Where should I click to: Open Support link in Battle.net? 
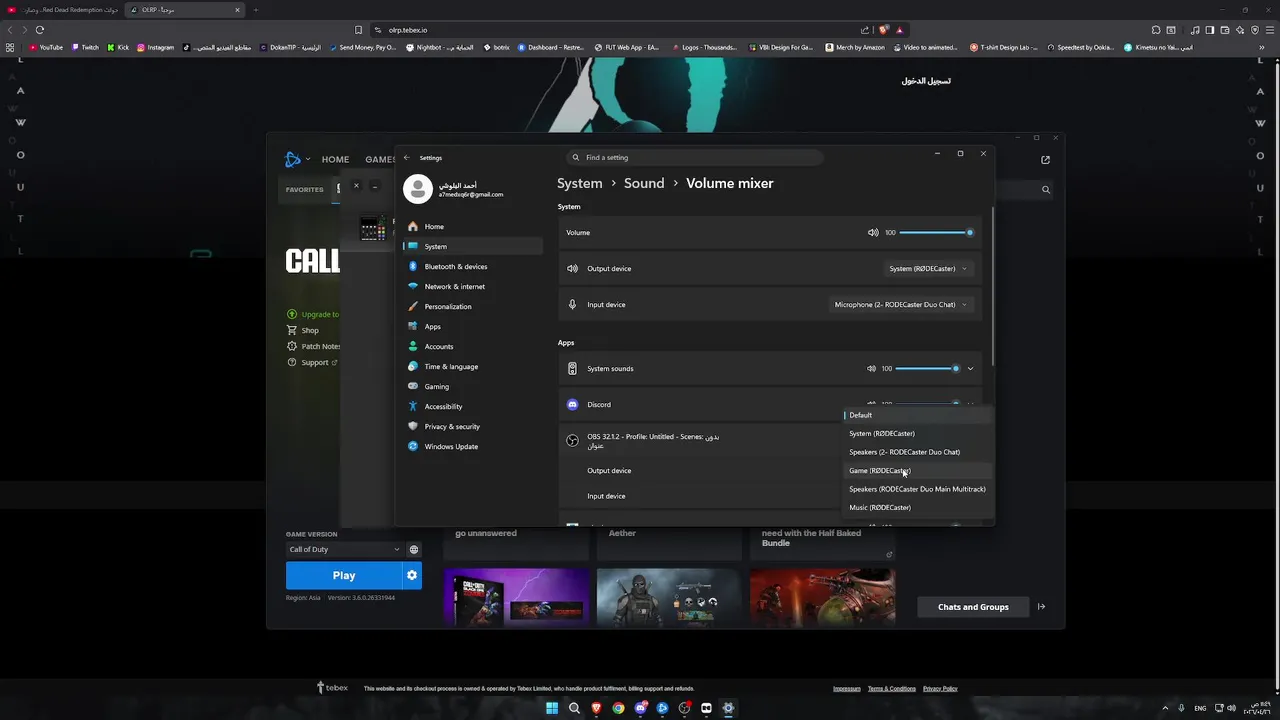click(x=312, y=362)
